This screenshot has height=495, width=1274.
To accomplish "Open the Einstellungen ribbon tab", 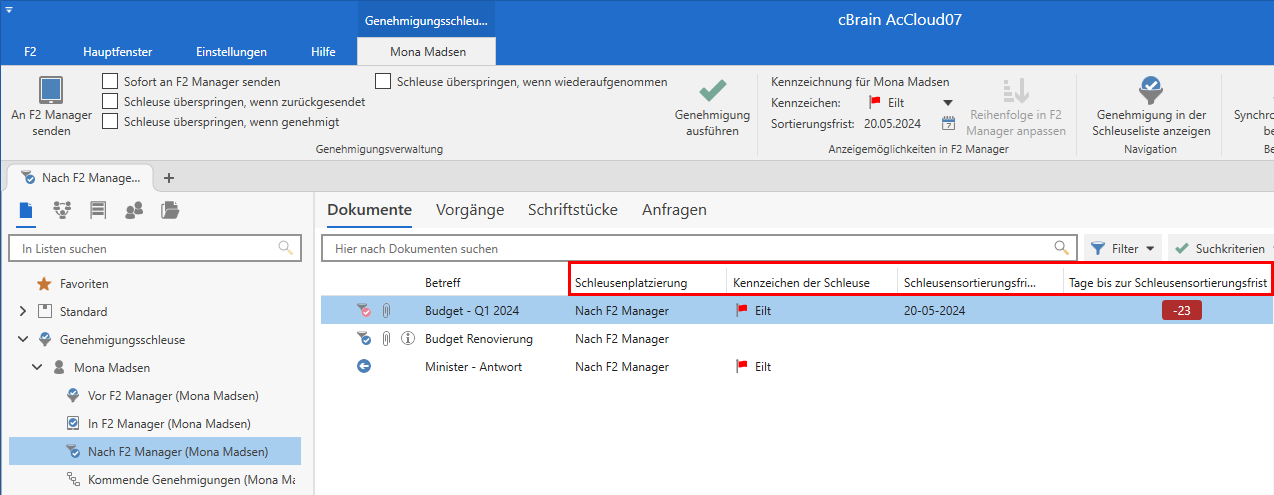I will (x=231, y=52).
